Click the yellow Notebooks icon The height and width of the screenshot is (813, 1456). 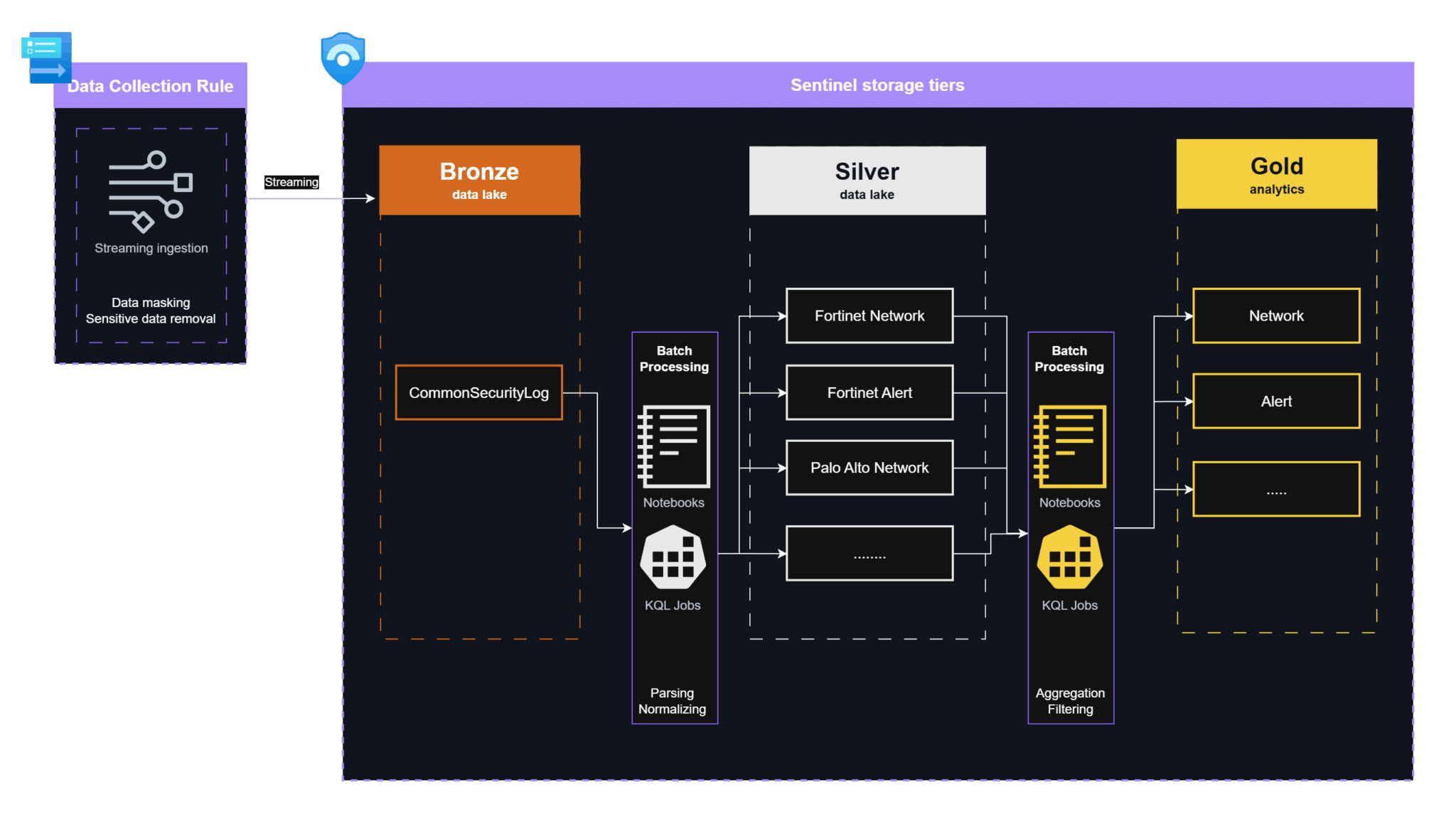click(x=1069, y=446)
